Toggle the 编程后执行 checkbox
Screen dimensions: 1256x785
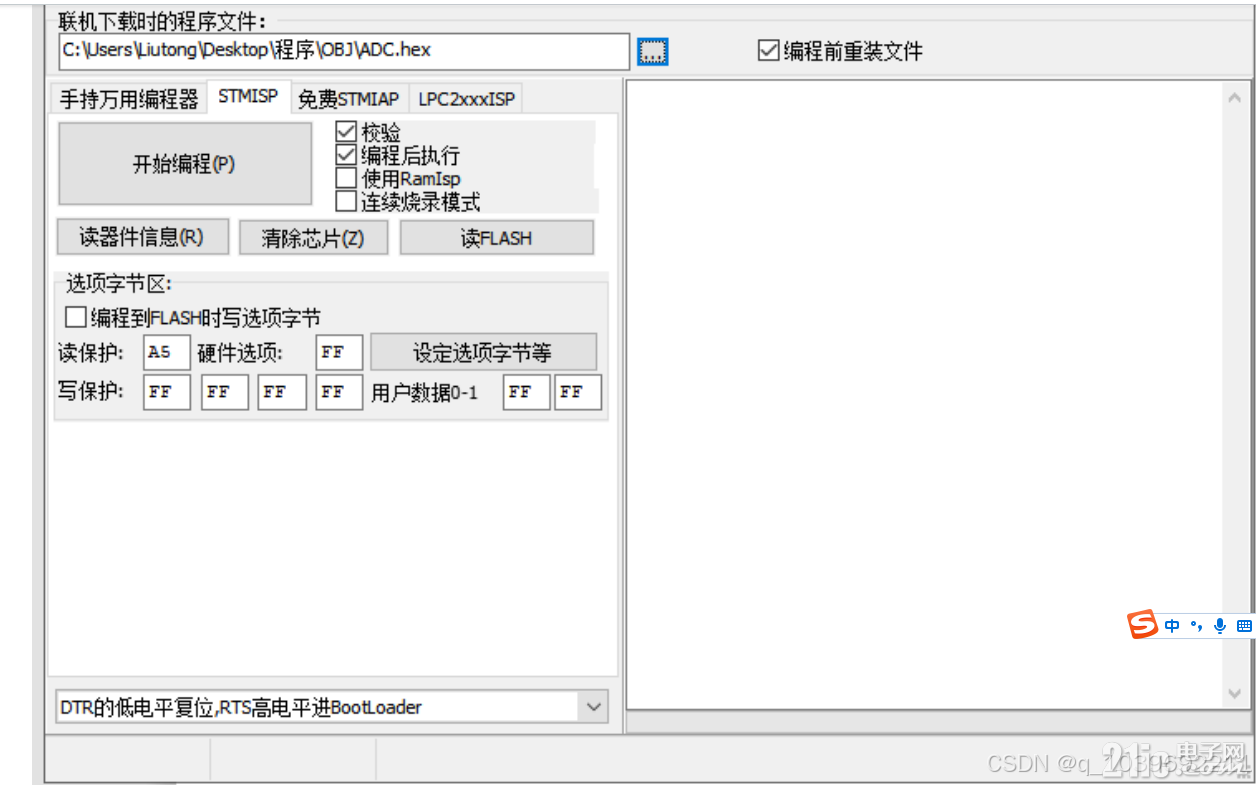(346, 155)
